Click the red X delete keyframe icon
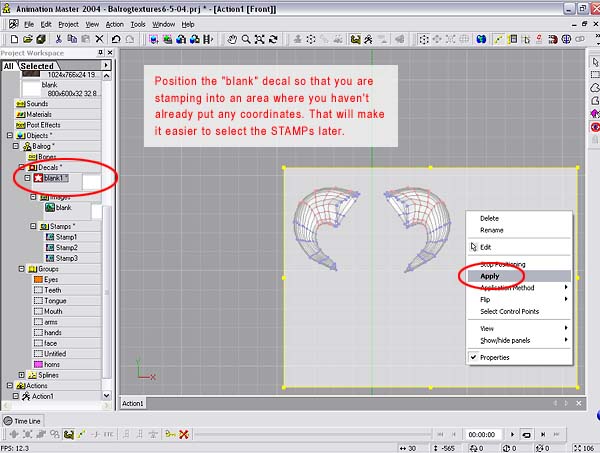 click(184, 434)
